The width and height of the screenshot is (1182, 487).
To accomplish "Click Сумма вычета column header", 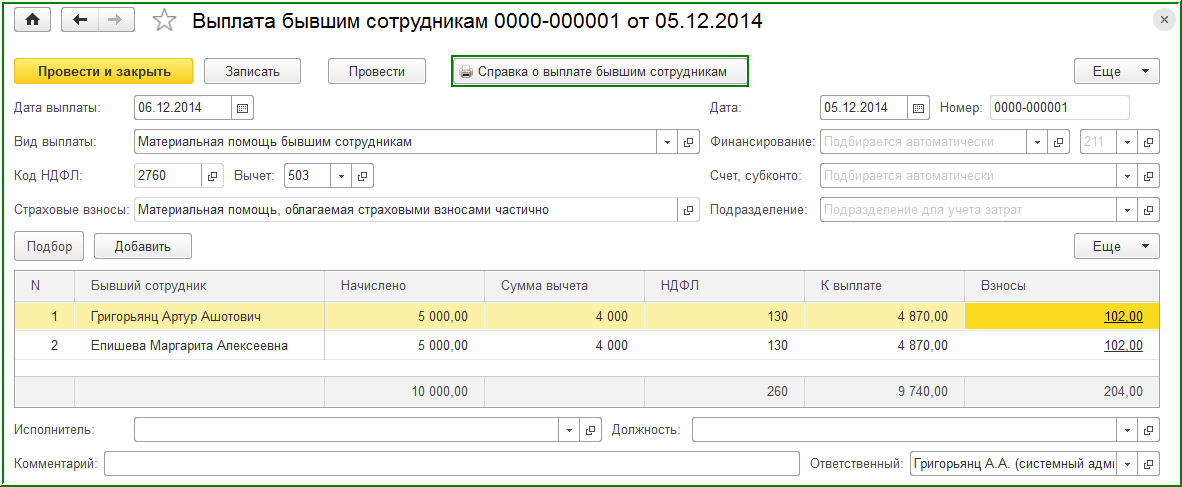I will pos(565,286).
